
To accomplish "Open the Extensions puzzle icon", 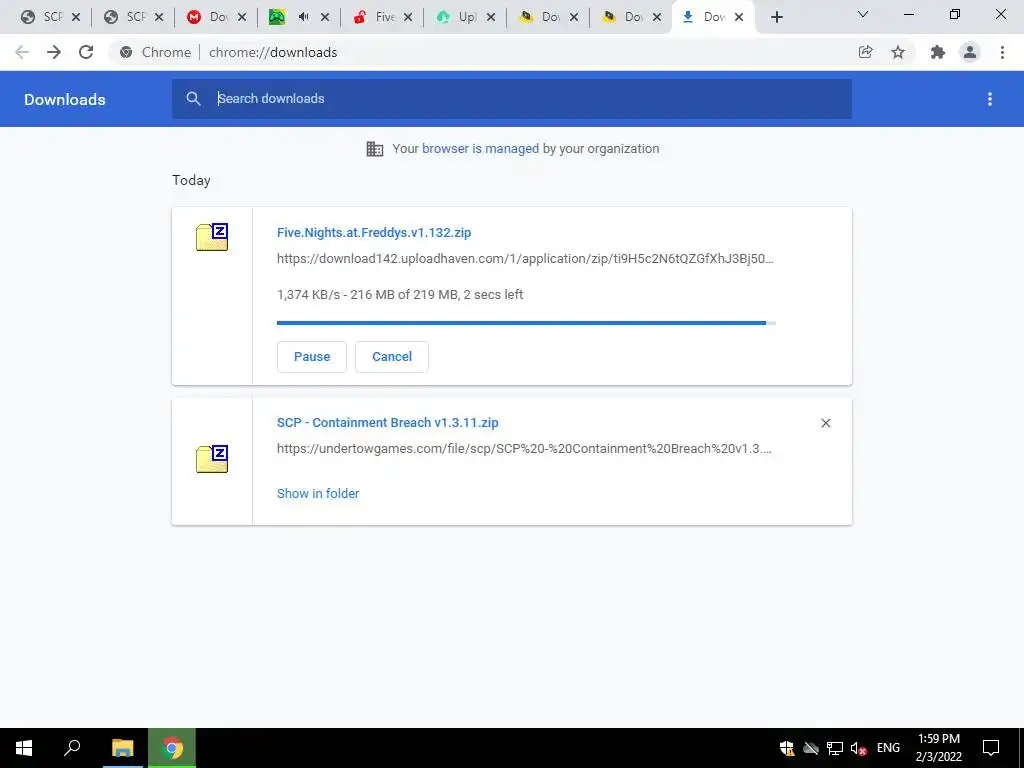I will (938, 52).
